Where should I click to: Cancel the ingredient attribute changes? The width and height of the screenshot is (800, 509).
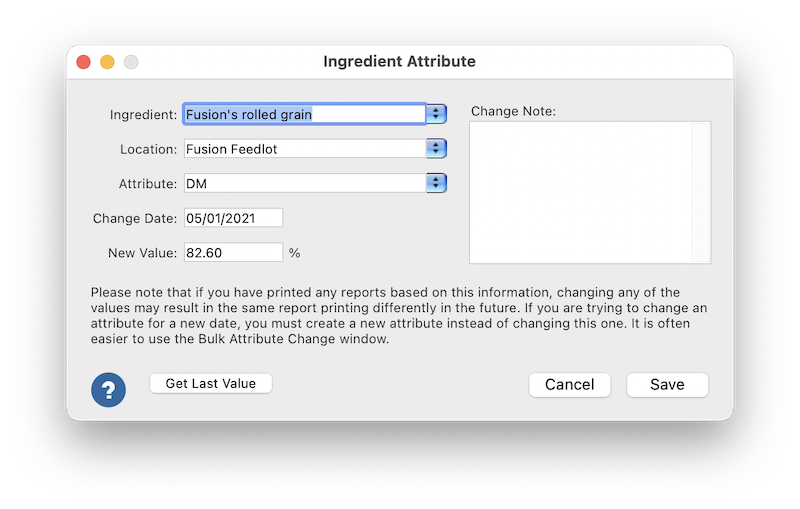pos(569,385)
